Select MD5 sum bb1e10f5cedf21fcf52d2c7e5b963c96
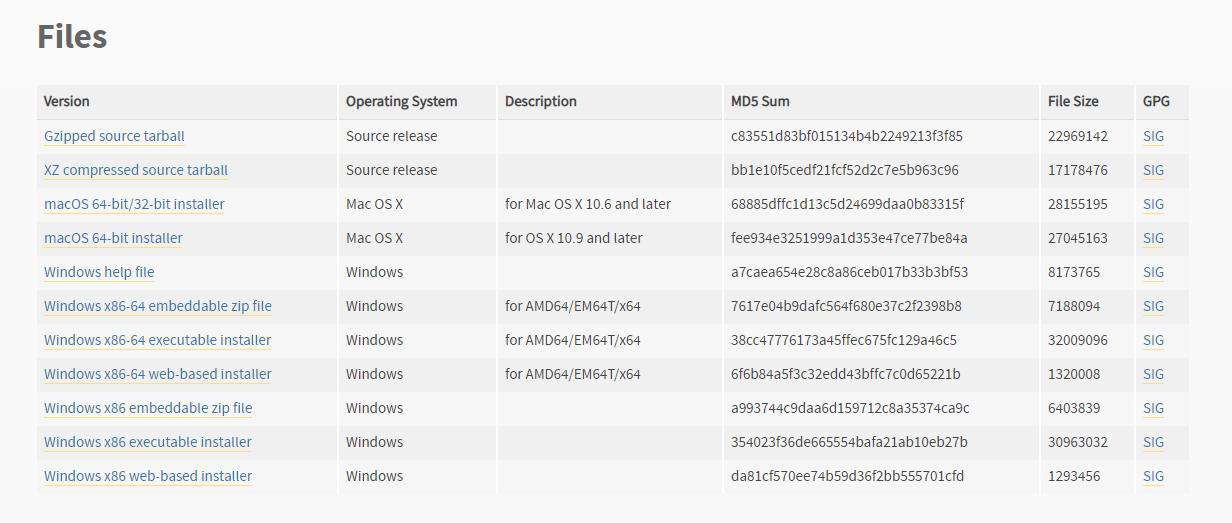Viewport: 1232px width, 523px height. click(x=845, y=170)
